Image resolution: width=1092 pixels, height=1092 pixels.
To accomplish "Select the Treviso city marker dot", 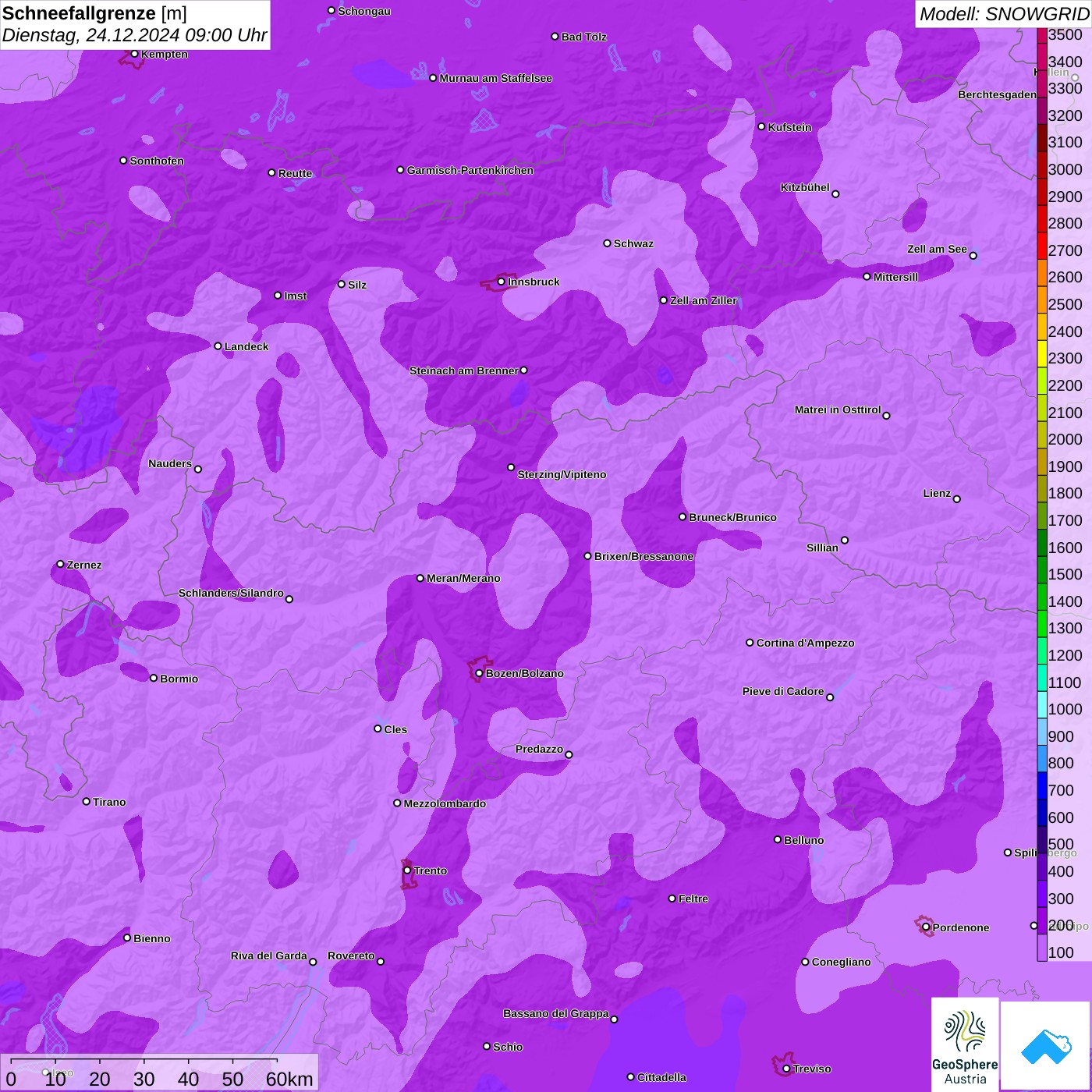I will click(x=786, y=1069).
